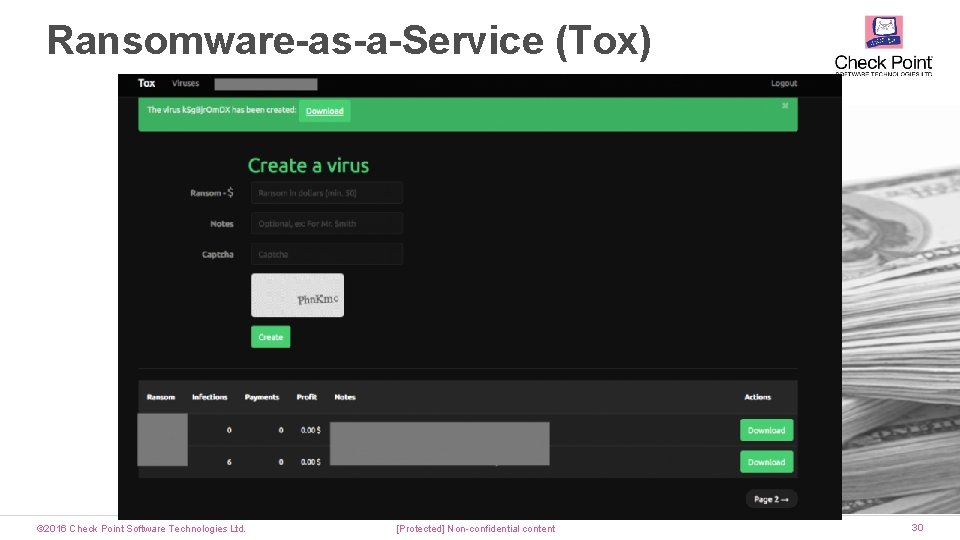The width and height of the screenshot is (960, 540).
Task: Click the PhnKmc captcha image
Action: coord(298,295)
